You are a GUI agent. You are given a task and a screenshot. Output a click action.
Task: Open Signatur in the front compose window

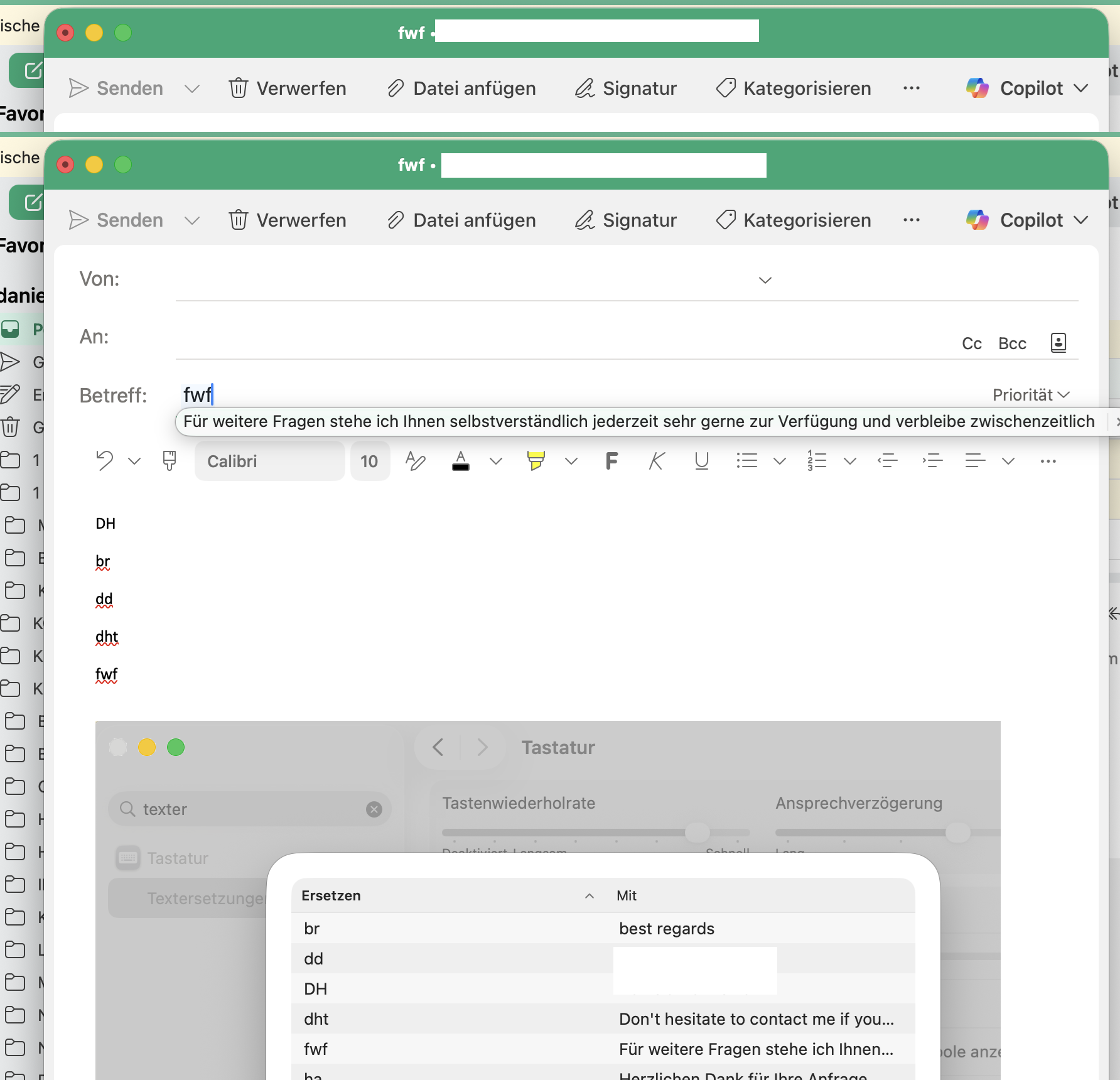pyautogui.click(x=626, y=220)
